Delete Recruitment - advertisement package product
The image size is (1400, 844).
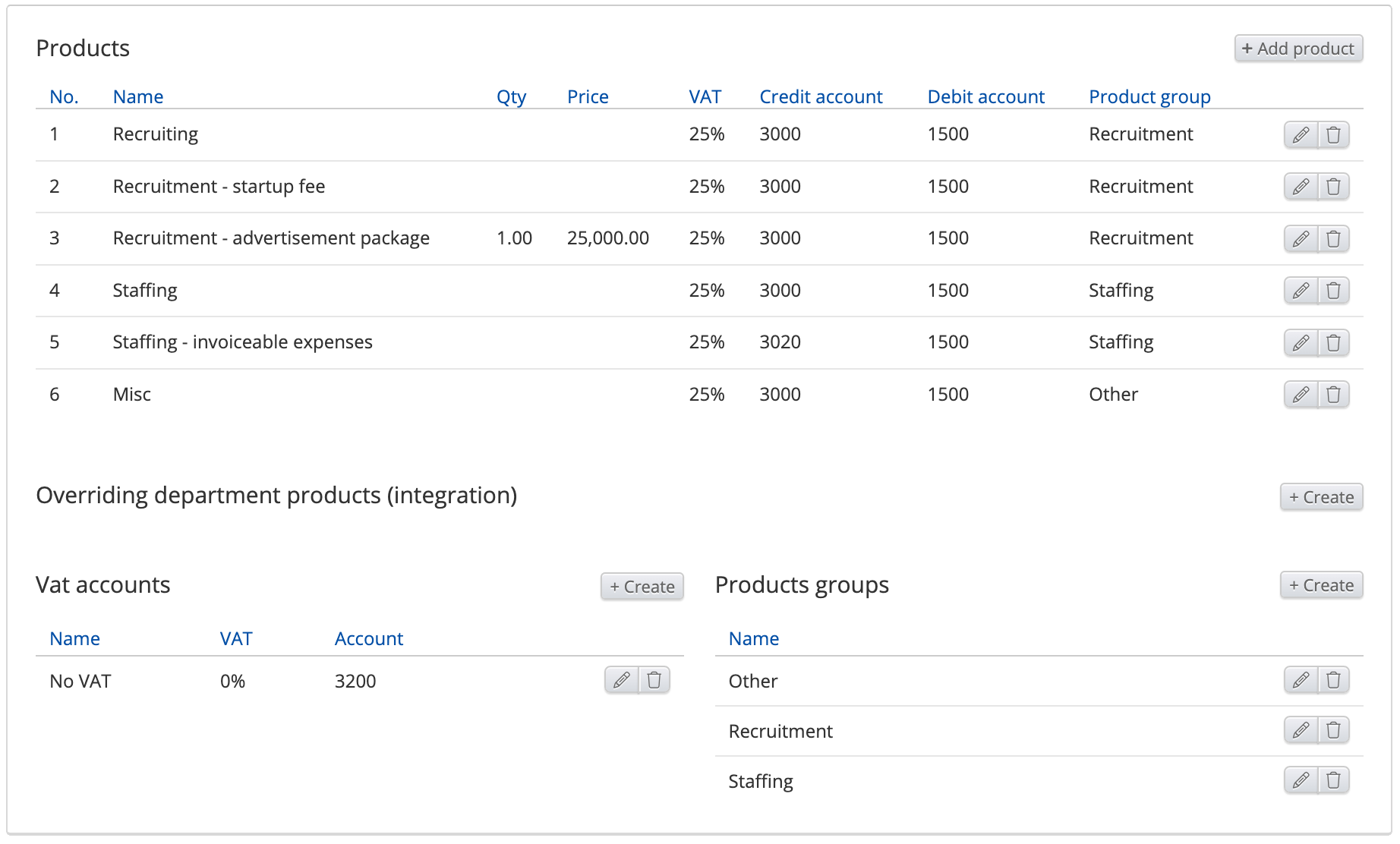(x=1333, y=239)
